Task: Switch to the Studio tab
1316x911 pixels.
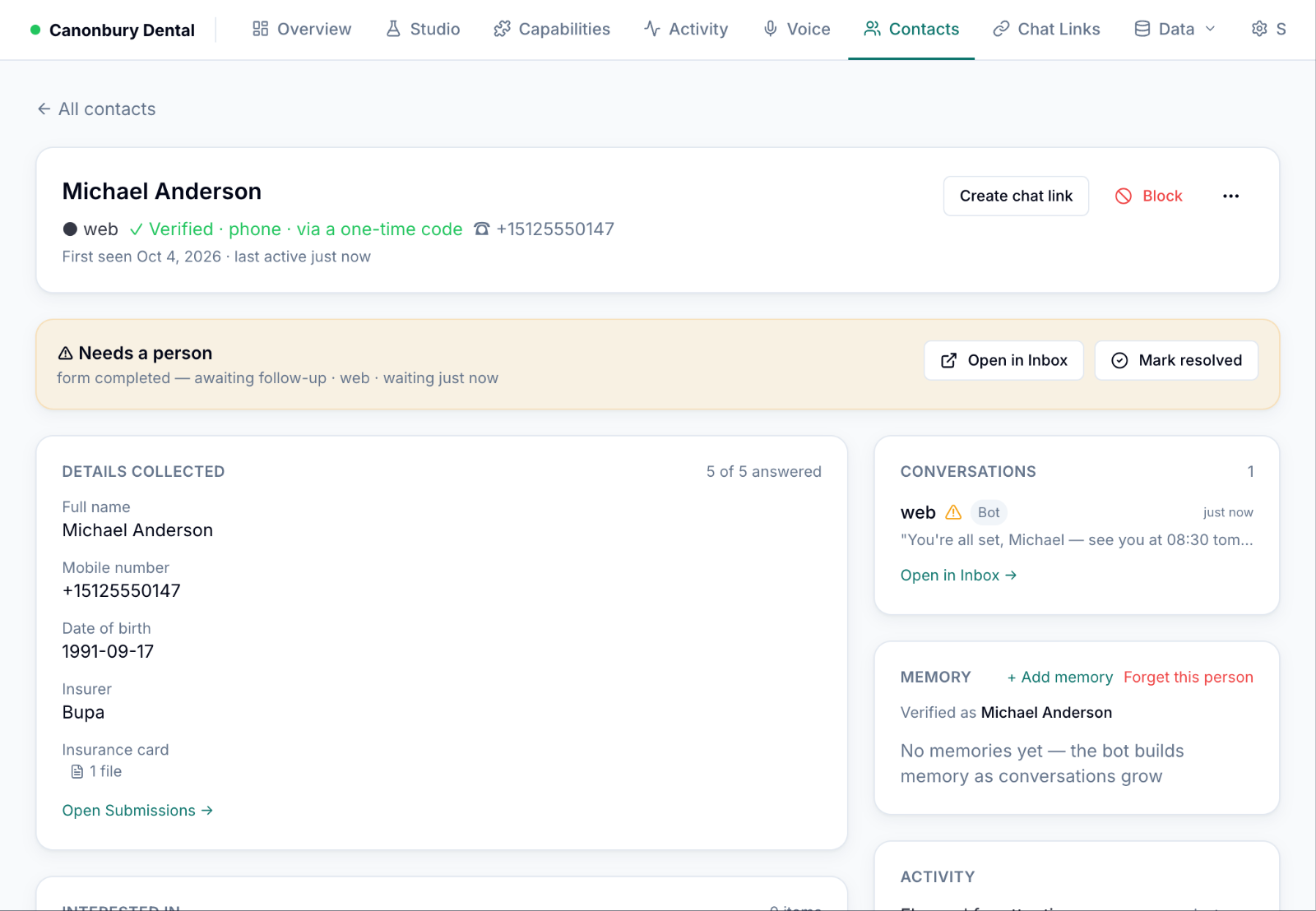Action: [x=423, y=30]
